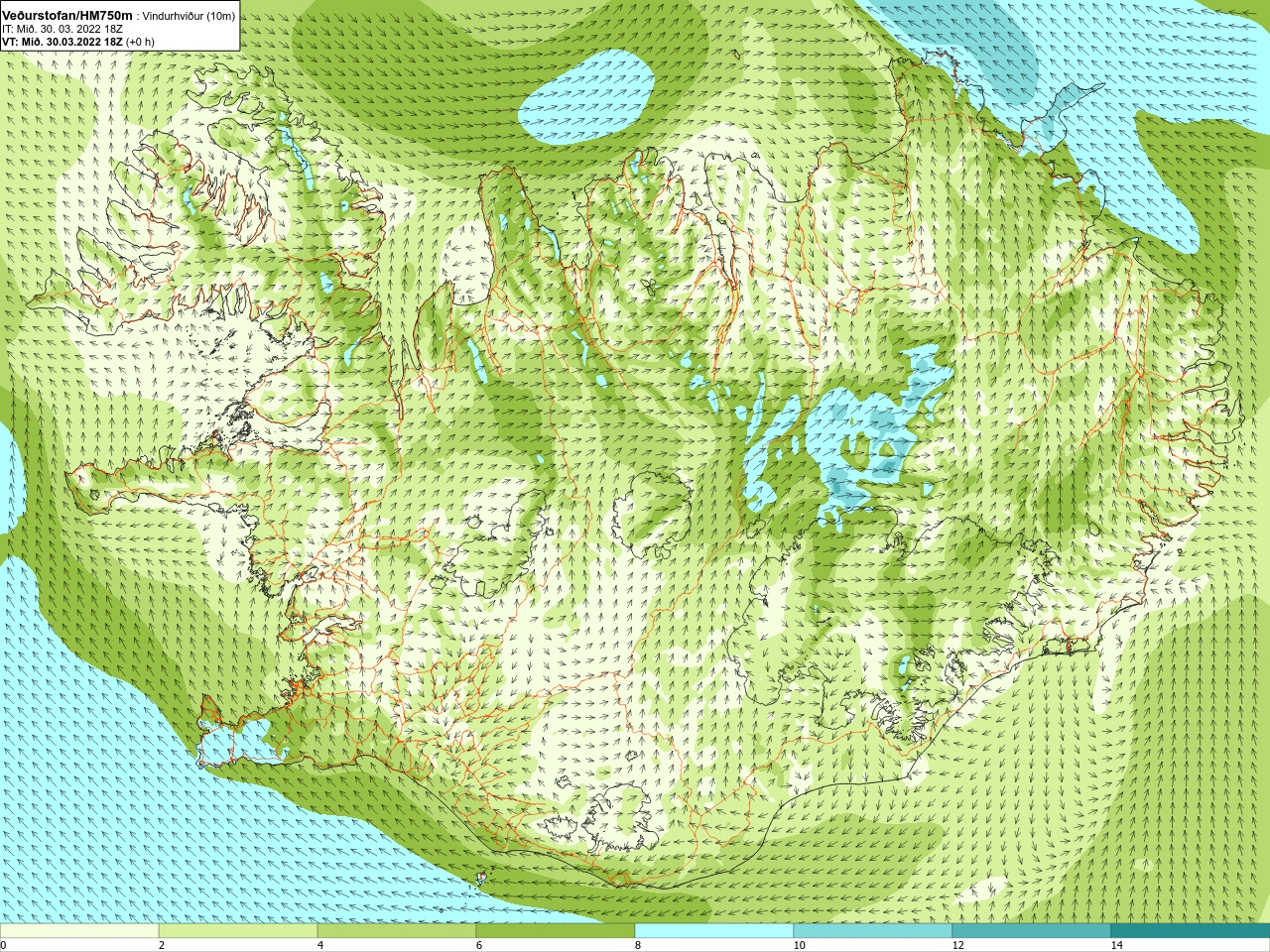Click the aqua 10–12 legend color band
1270x952 pixels.
coord(873,931)
